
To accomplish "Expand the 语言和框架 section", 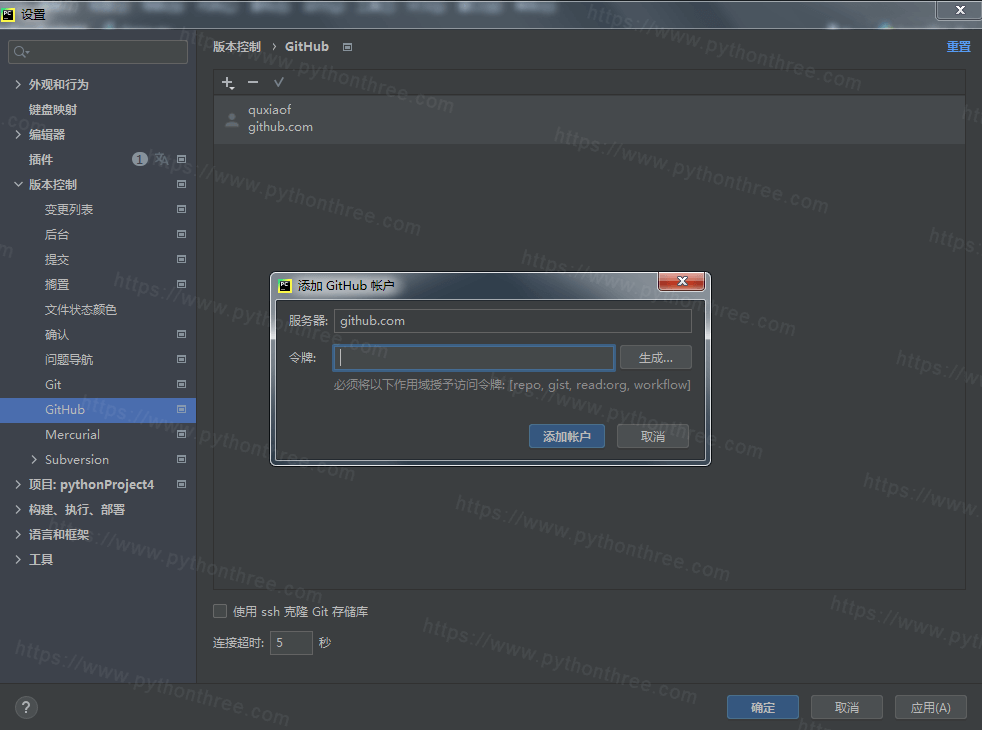I will click(x=18, y=535).
